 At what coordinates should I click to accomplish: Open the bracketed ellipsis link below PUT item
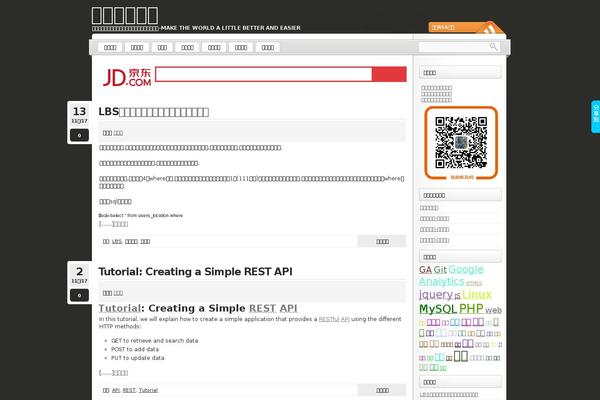(113, 372)
